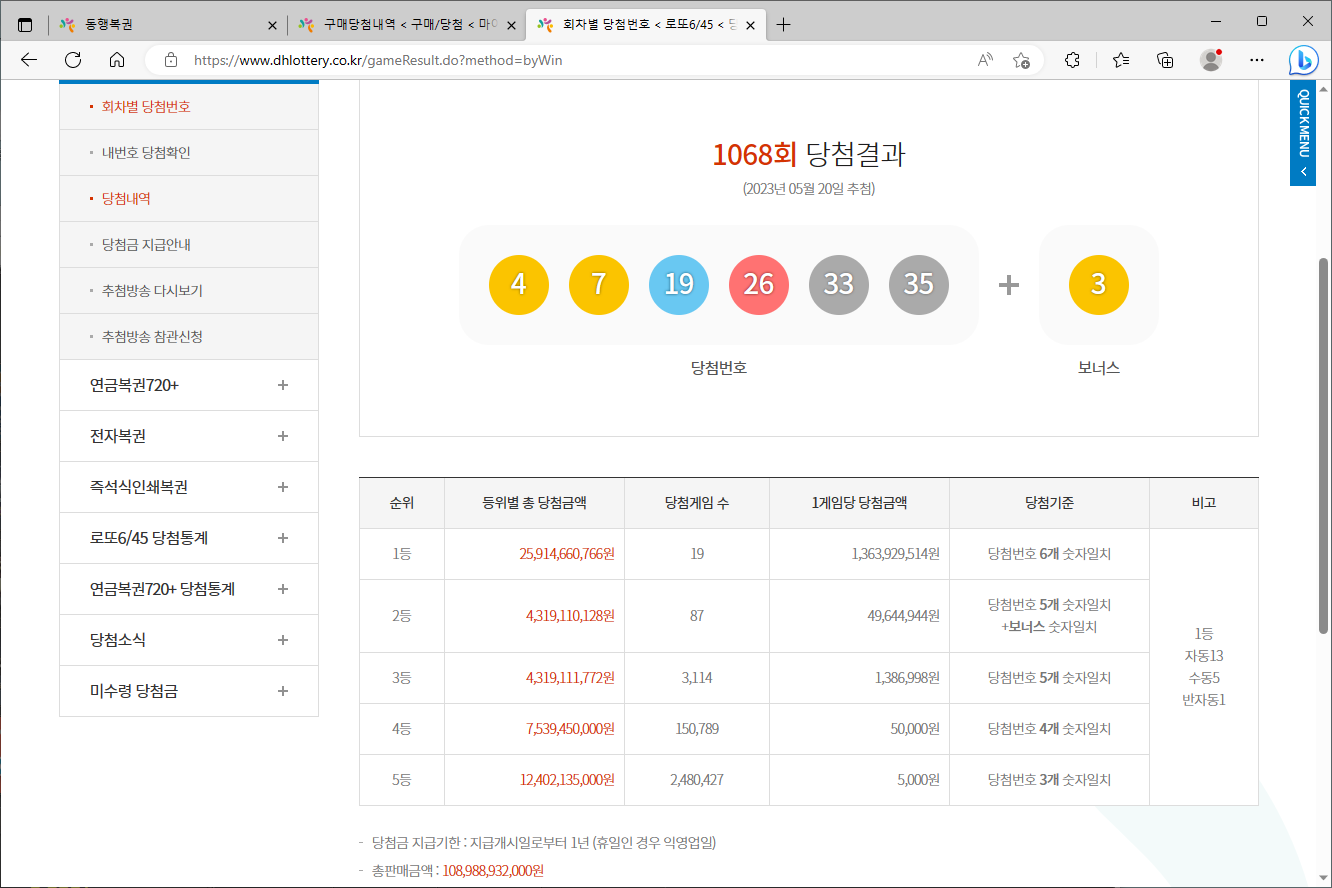Screen dimensions: 1332x888
Task: Open 추첨방송 참관신청 sidebar link
Action: (x=152, y=337)
